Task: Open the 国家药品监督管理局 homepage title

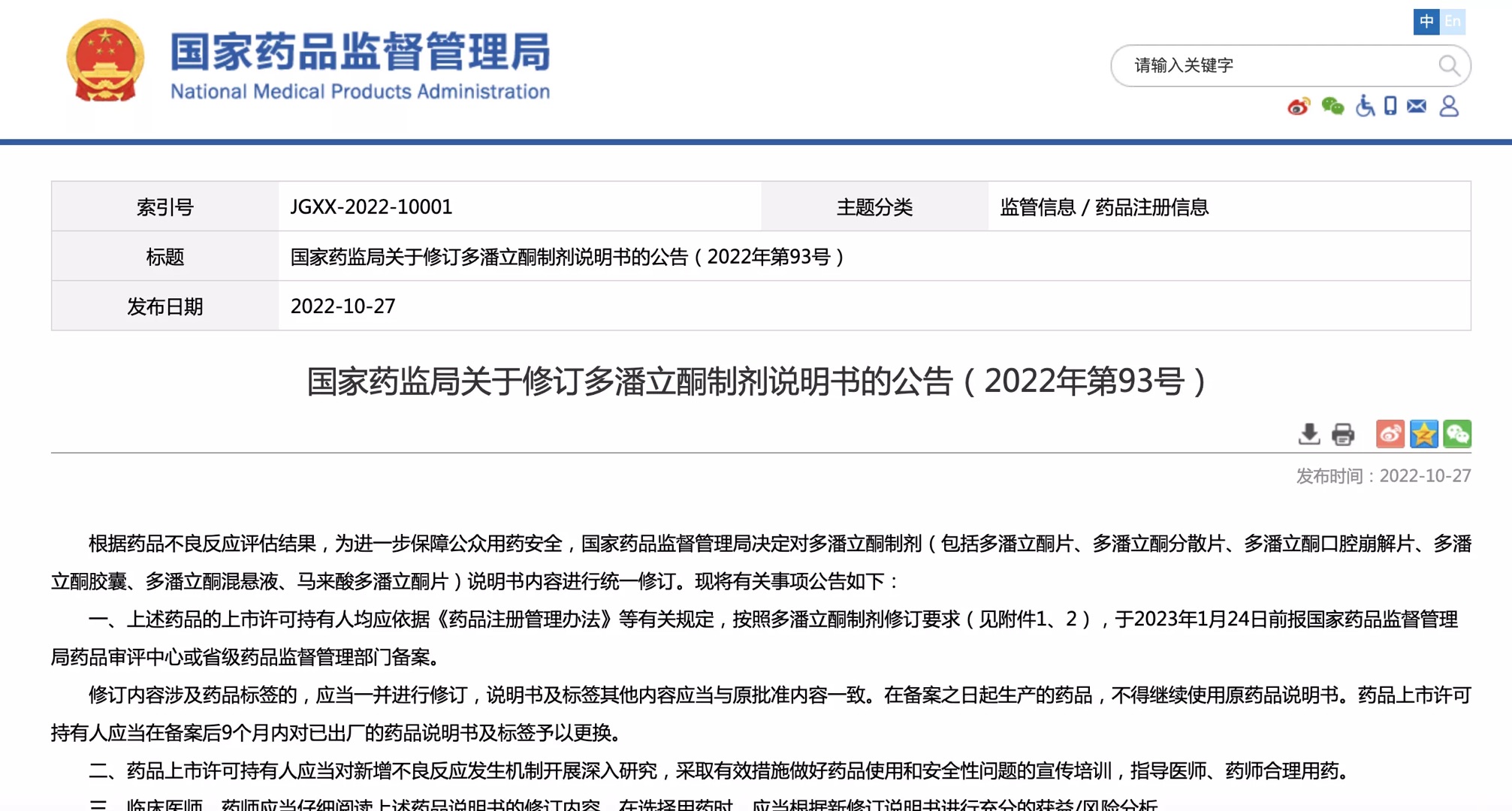Action: [x=360, y=52]
